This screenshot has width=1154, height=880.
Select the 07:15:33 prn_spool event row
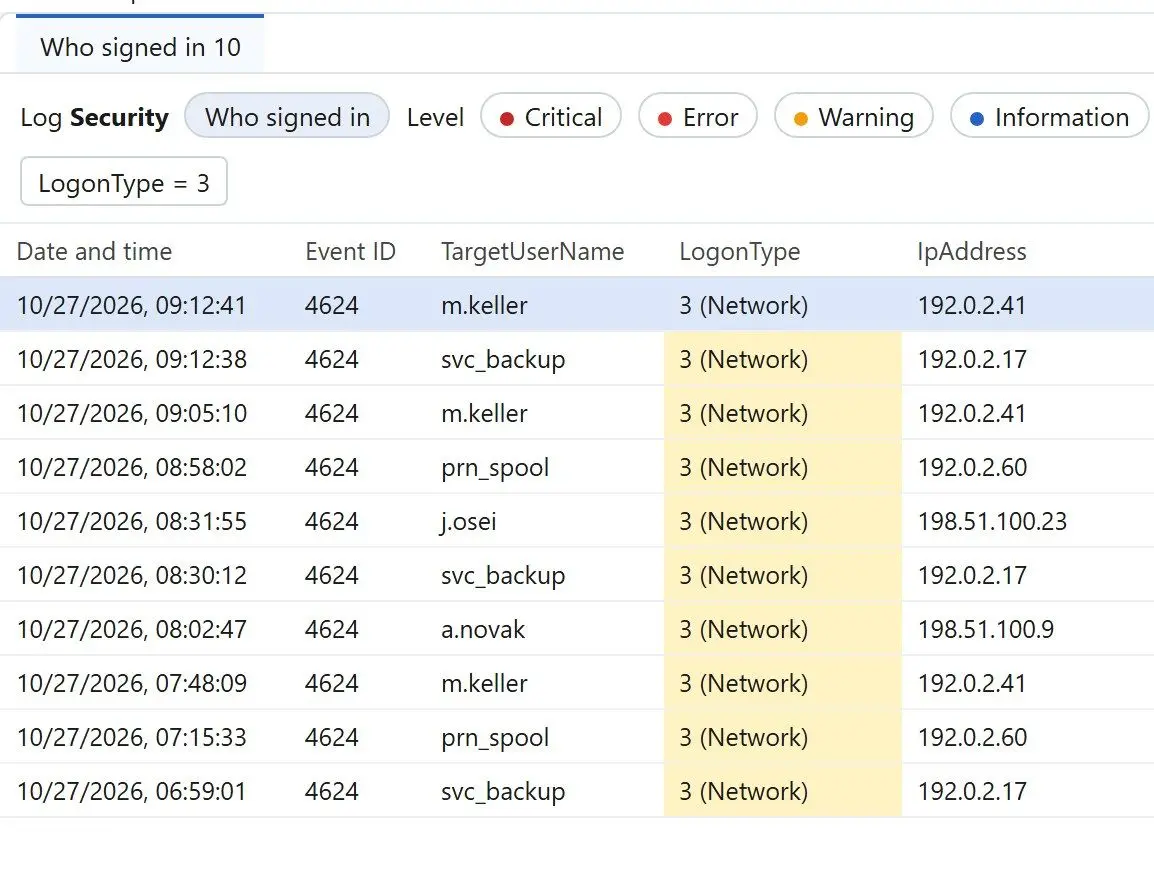pos(577,737)
